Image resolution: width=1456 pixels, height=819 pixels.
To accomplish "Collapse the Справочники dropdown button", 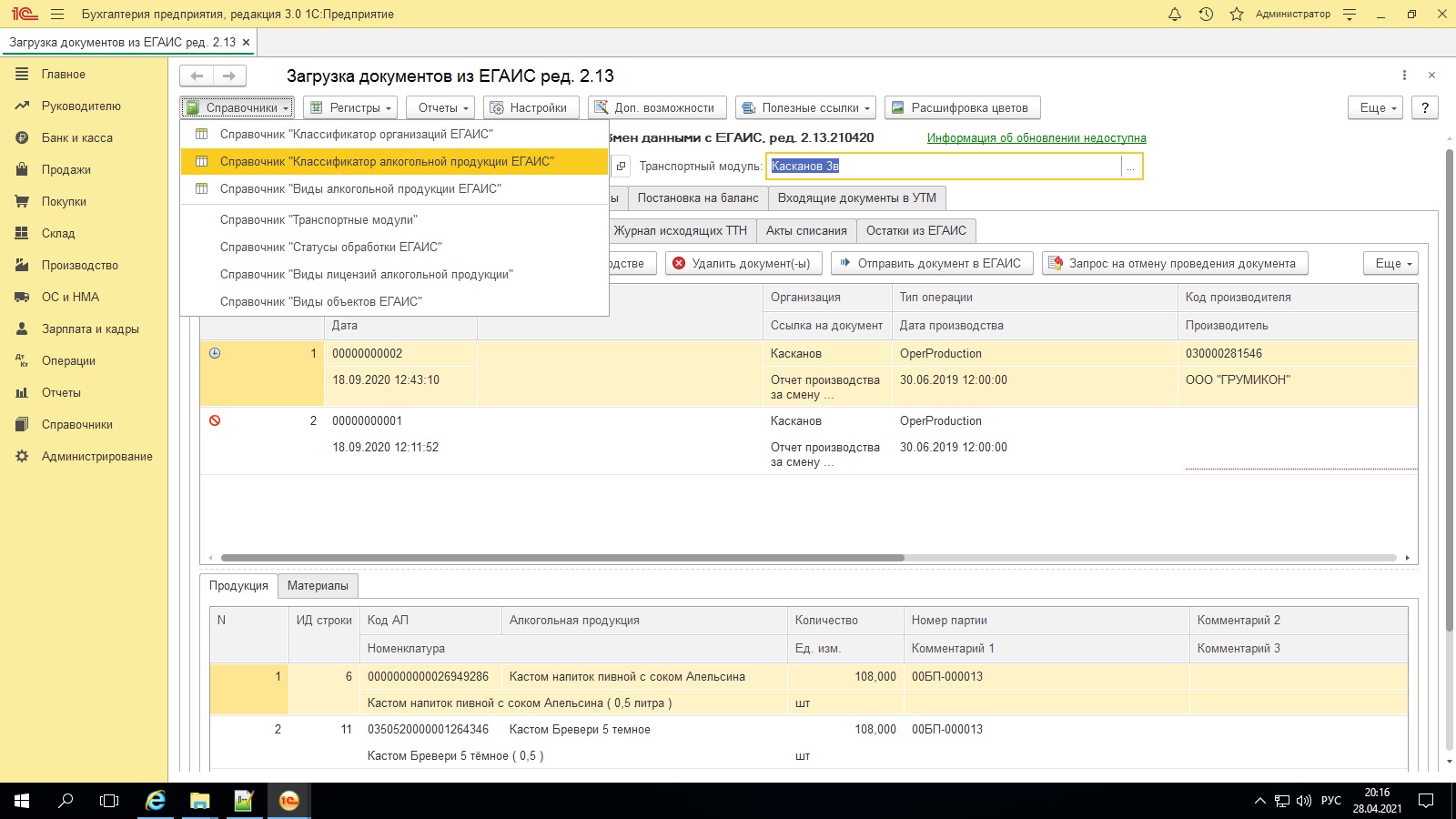I will [x=237, y=107].
